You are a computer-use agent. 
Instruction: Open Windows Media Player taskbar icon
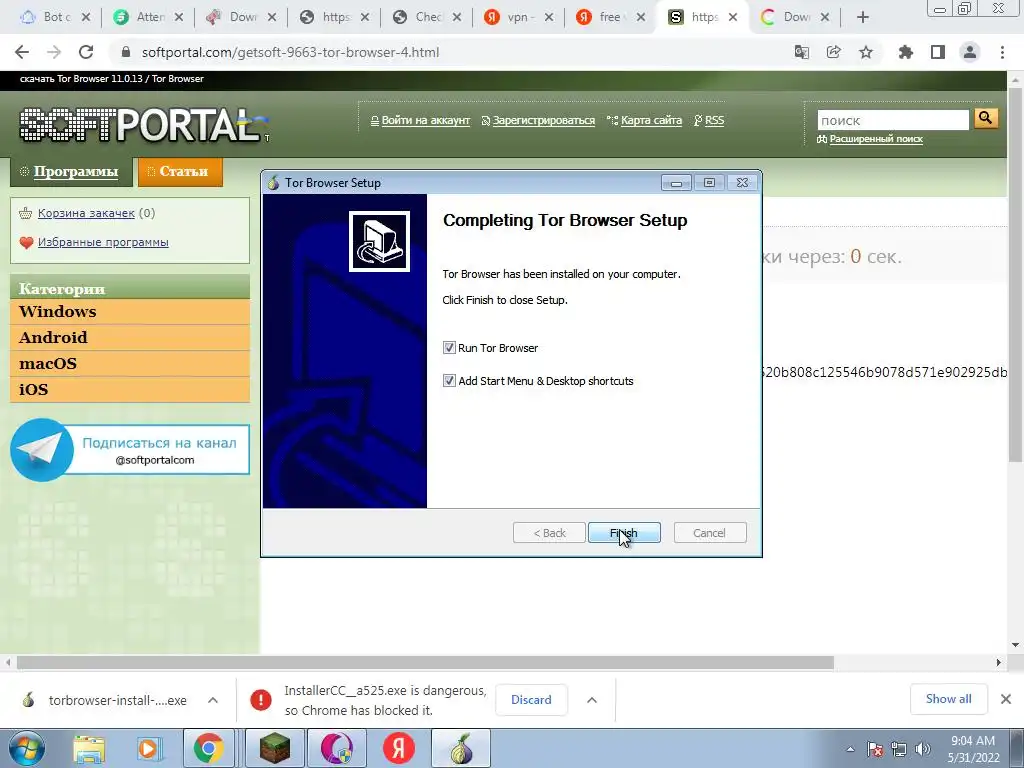148,749
